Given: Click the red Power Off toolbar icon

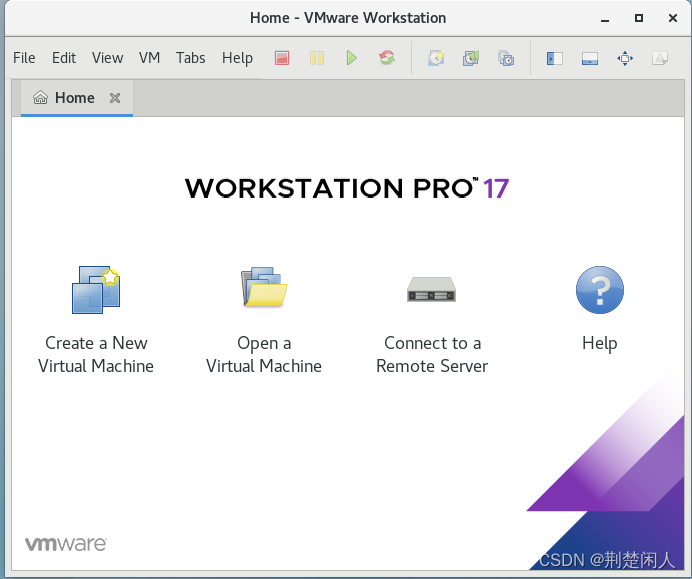Looking at the screenshot, I should coord(282,58).
